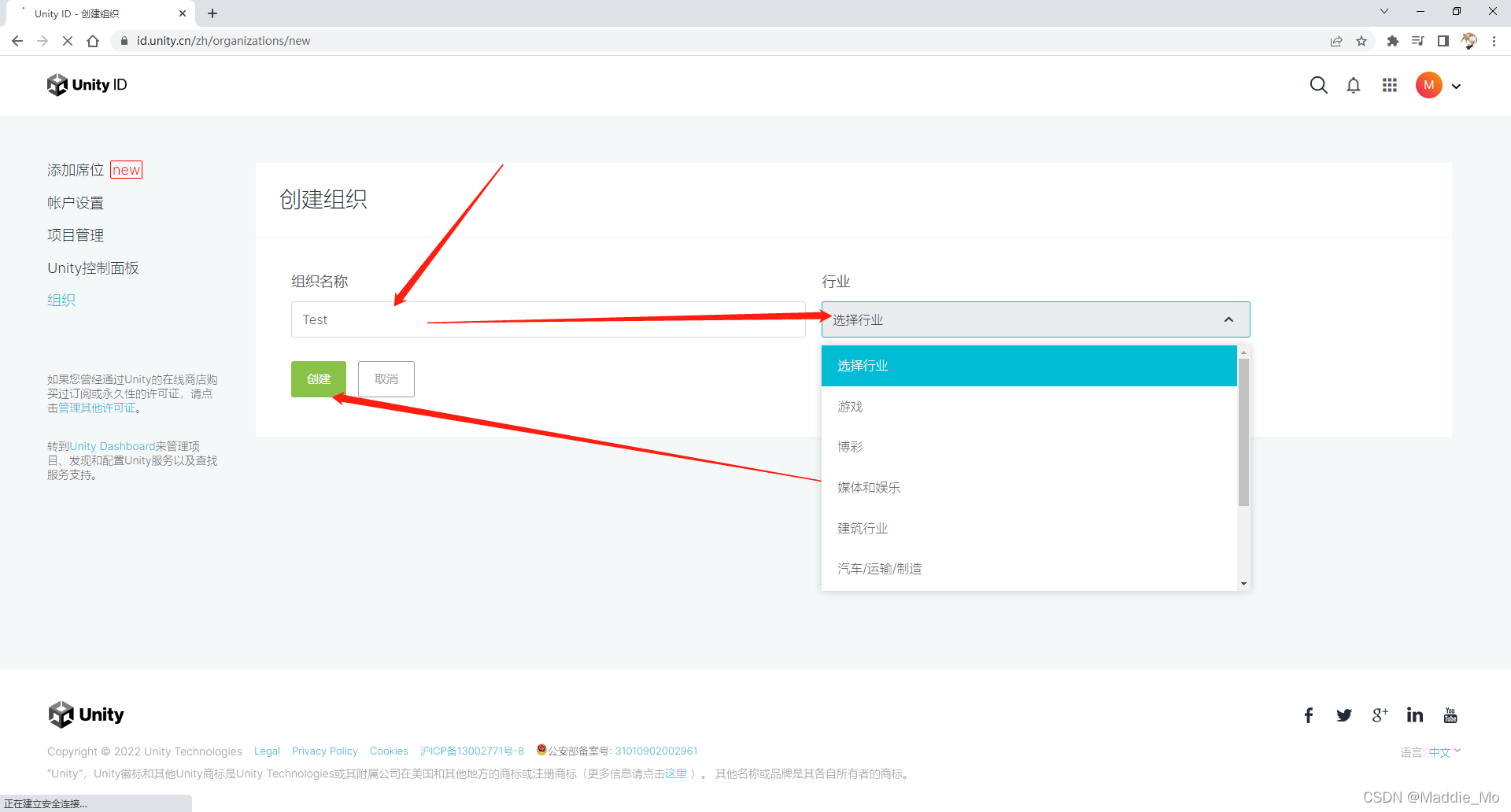The image size is (1511, 812).
Task: Select 建筑行业 from the industry list
Action: click(x=1029, y=529)
